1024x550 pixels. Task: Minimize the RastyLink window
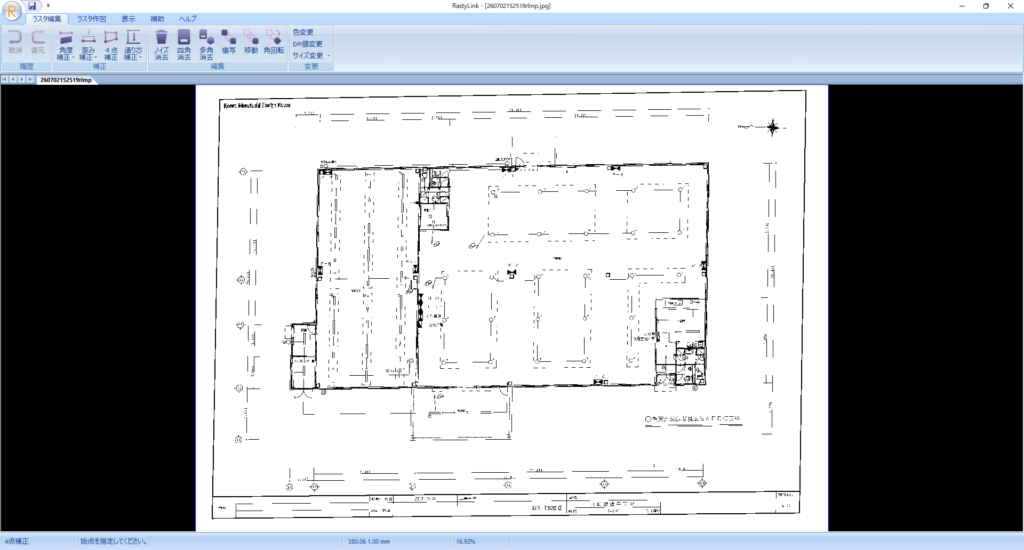[962, 6]
